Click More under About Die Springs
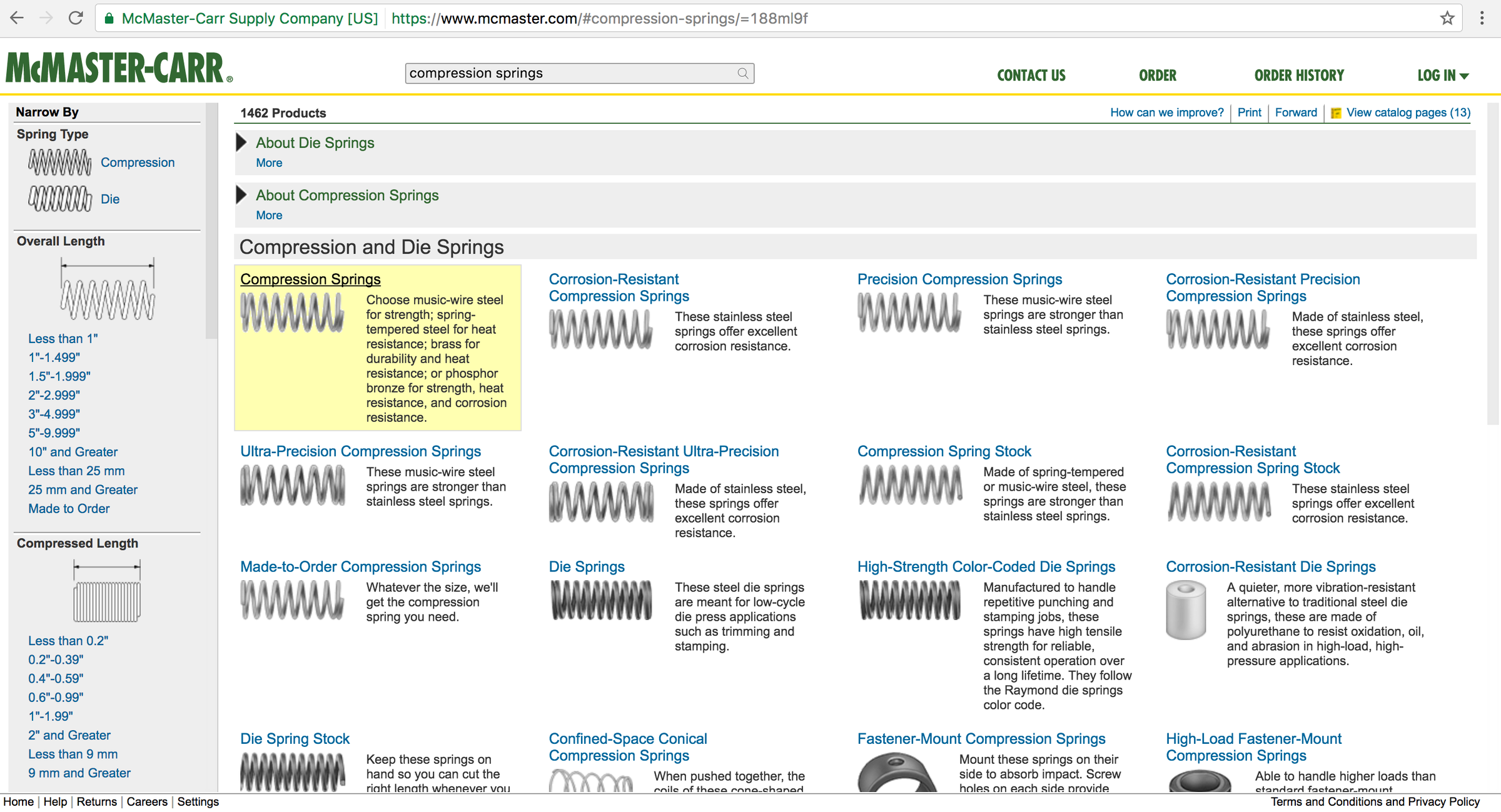This screenshot has width=1501, height=812. 269,163
